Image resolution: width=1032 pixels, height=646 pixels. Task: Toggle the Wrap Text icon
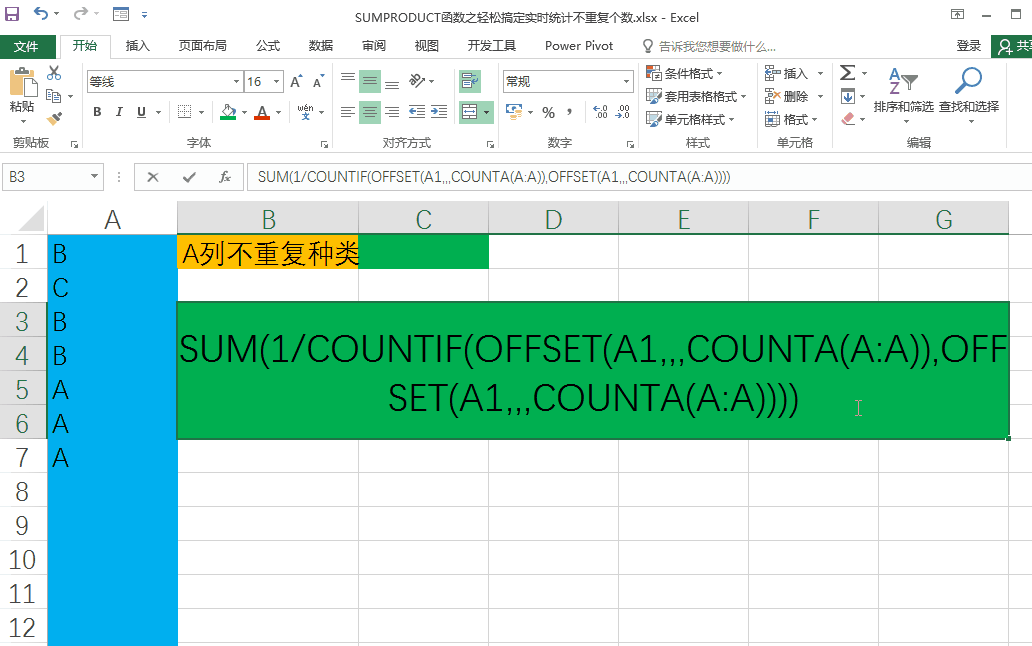(x=470, y=82)
